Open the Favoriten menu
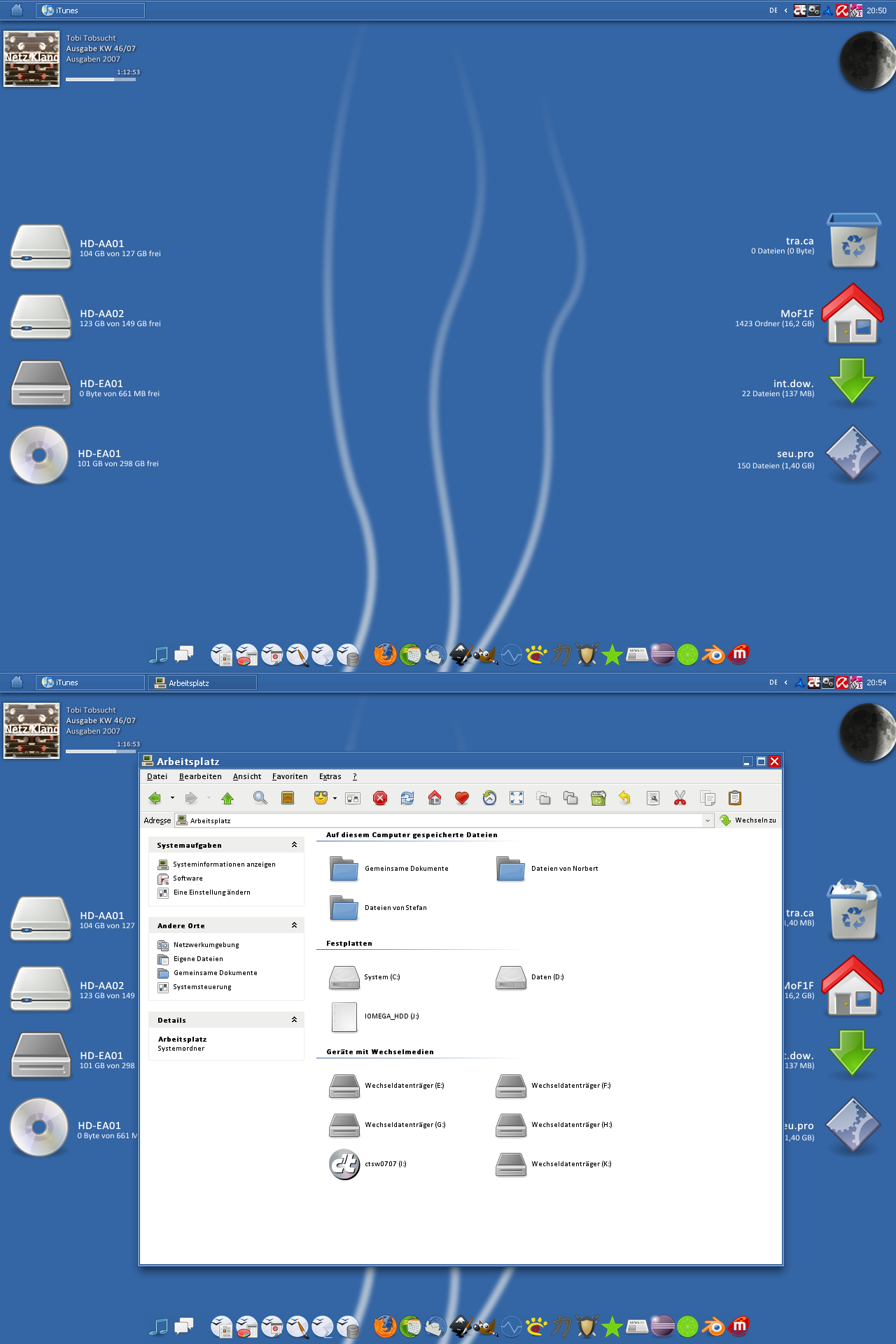 290,776
